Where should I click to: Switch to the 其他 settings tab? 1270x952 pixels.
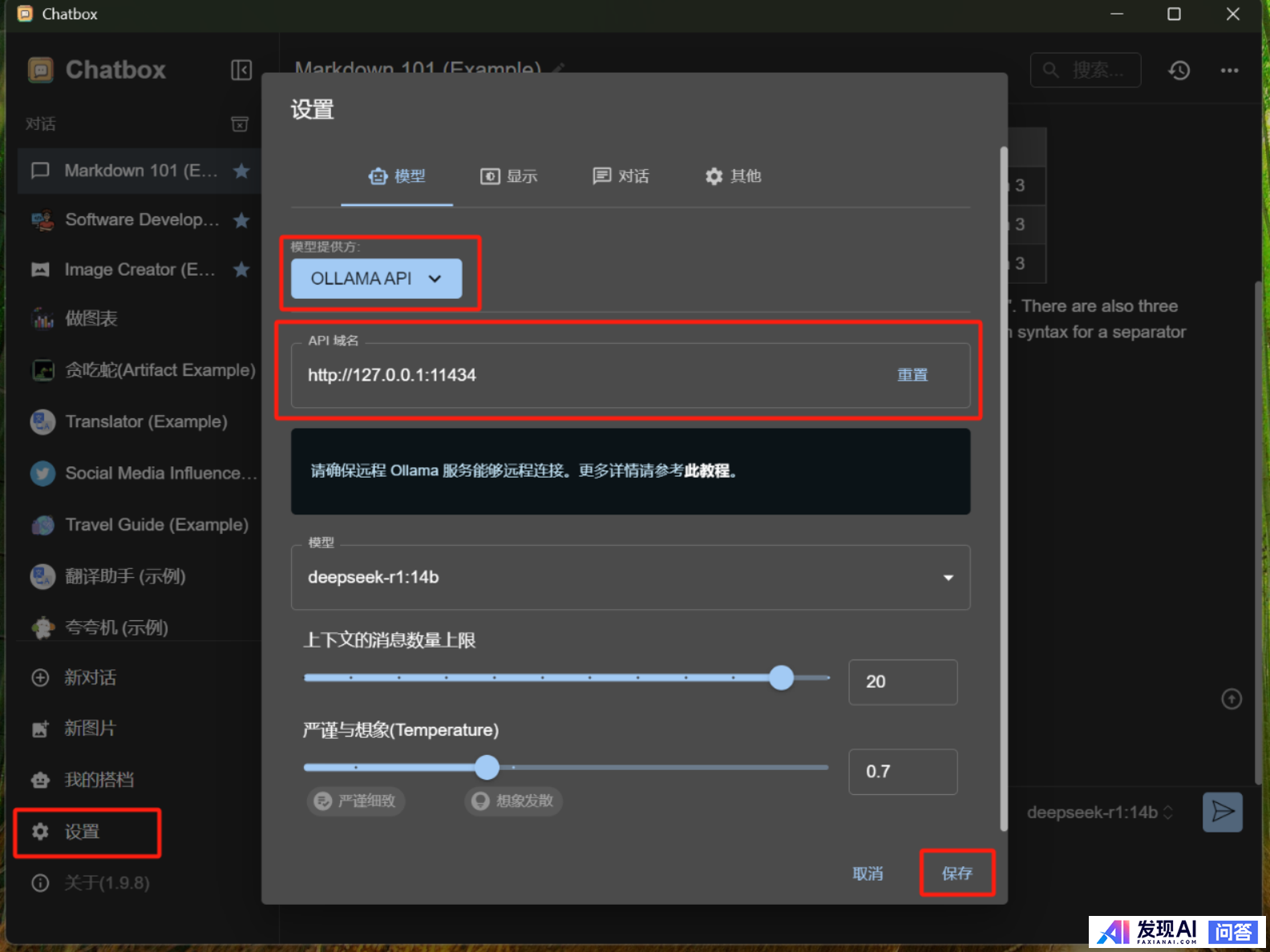click(733, 176)
